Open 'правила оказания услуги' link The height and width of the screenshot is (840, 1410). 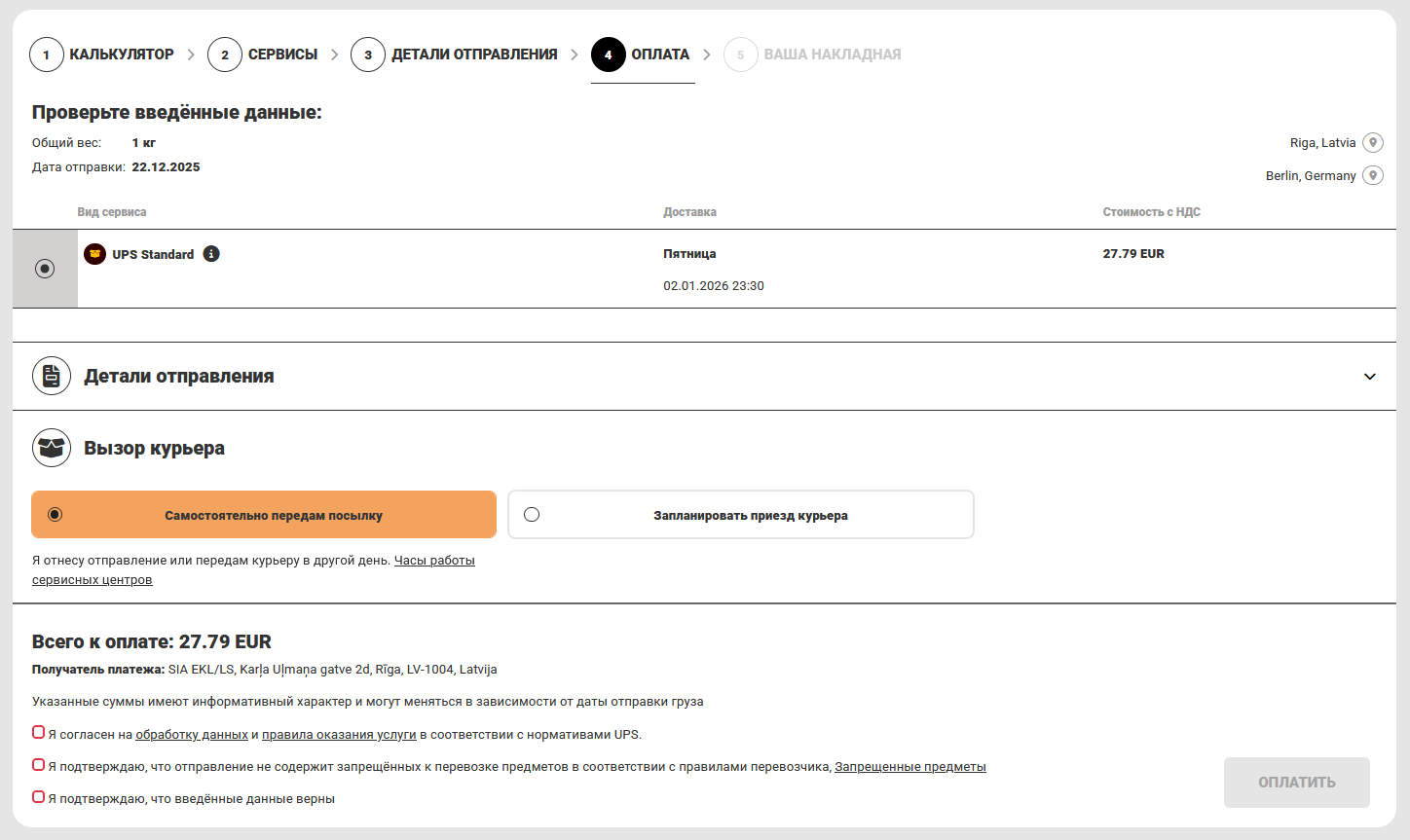click(339, 735)
